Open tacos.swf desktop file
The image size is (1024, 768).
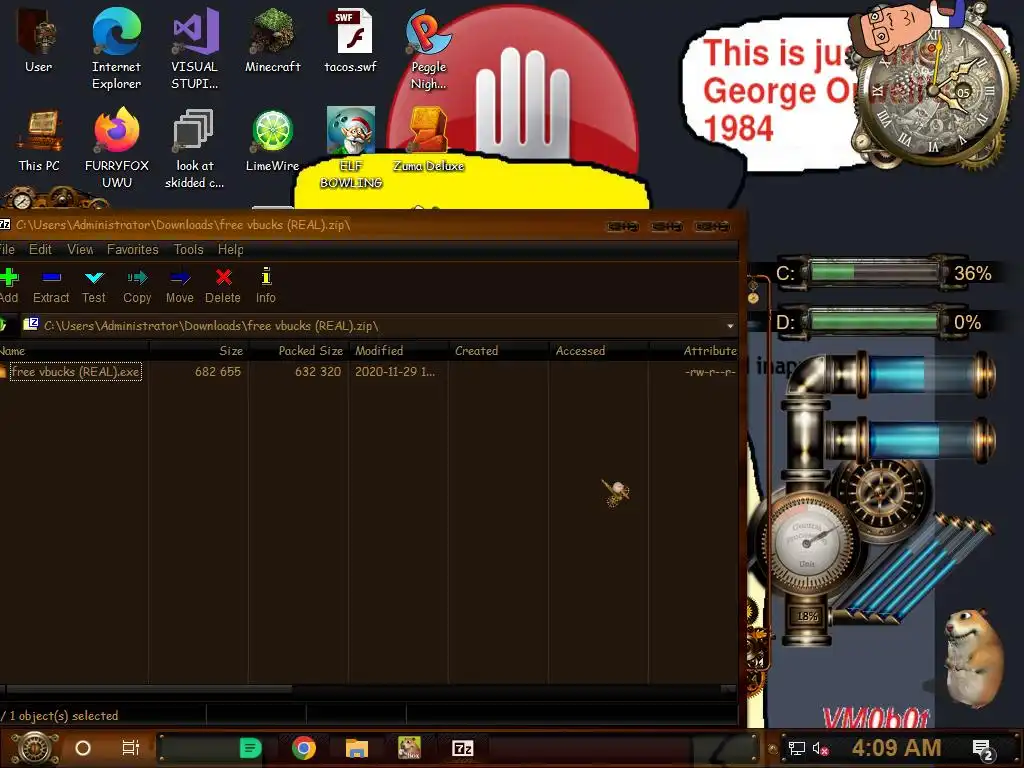coord(351,40)
